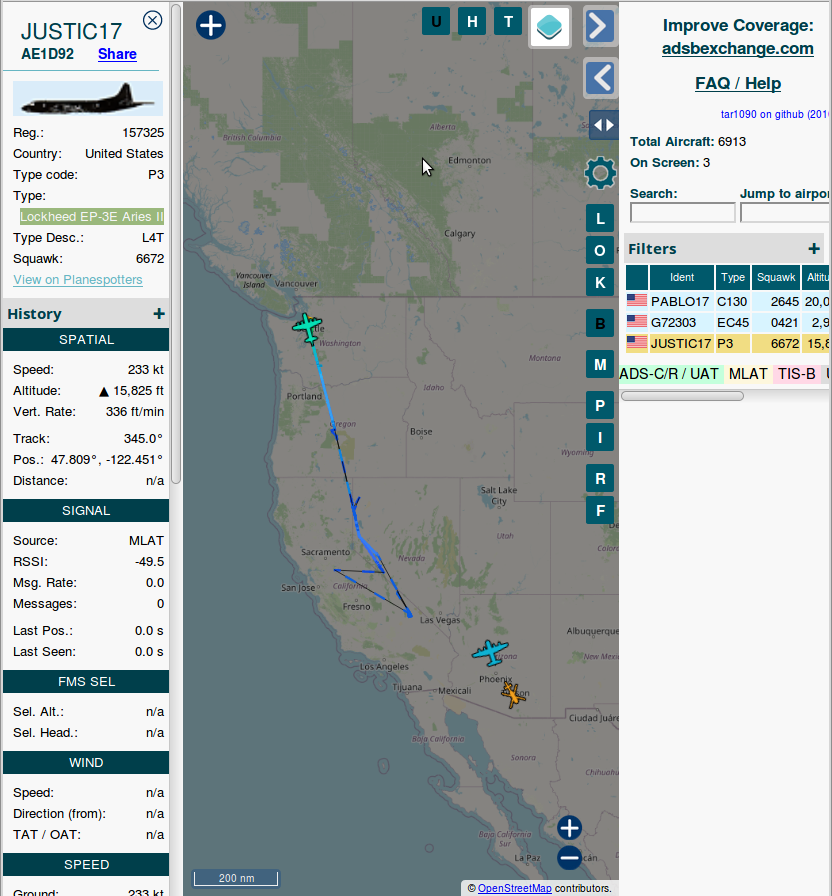Open the FAQ / Help link

click(738, 83)
